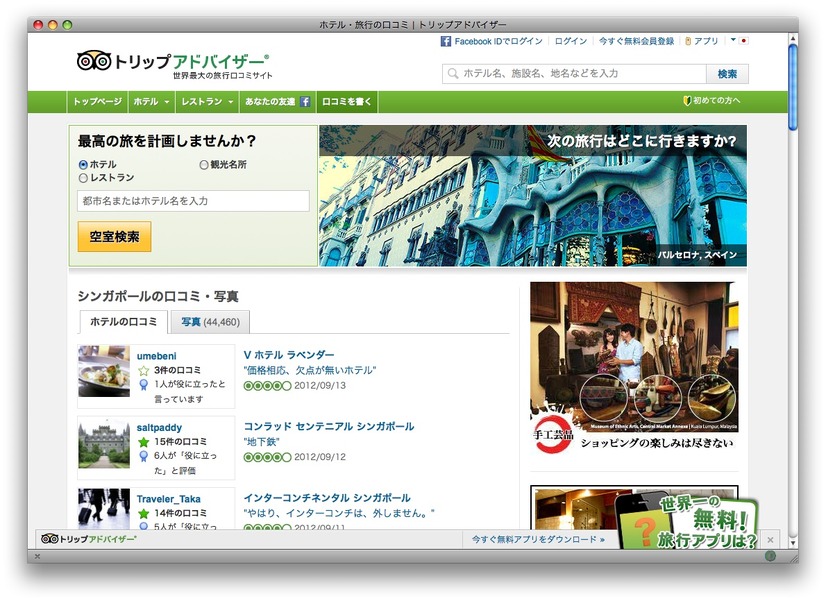The image size is (826, 601).
Task: Open umebeni's user profile link
Action: coord(156,357)
